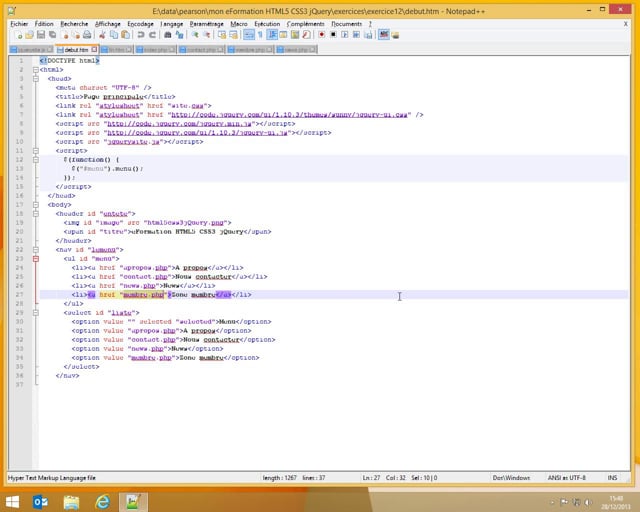This screenshot has height=512, width=640.
Task: Close the debut.htm tab with its X
Action: (94, 49)
